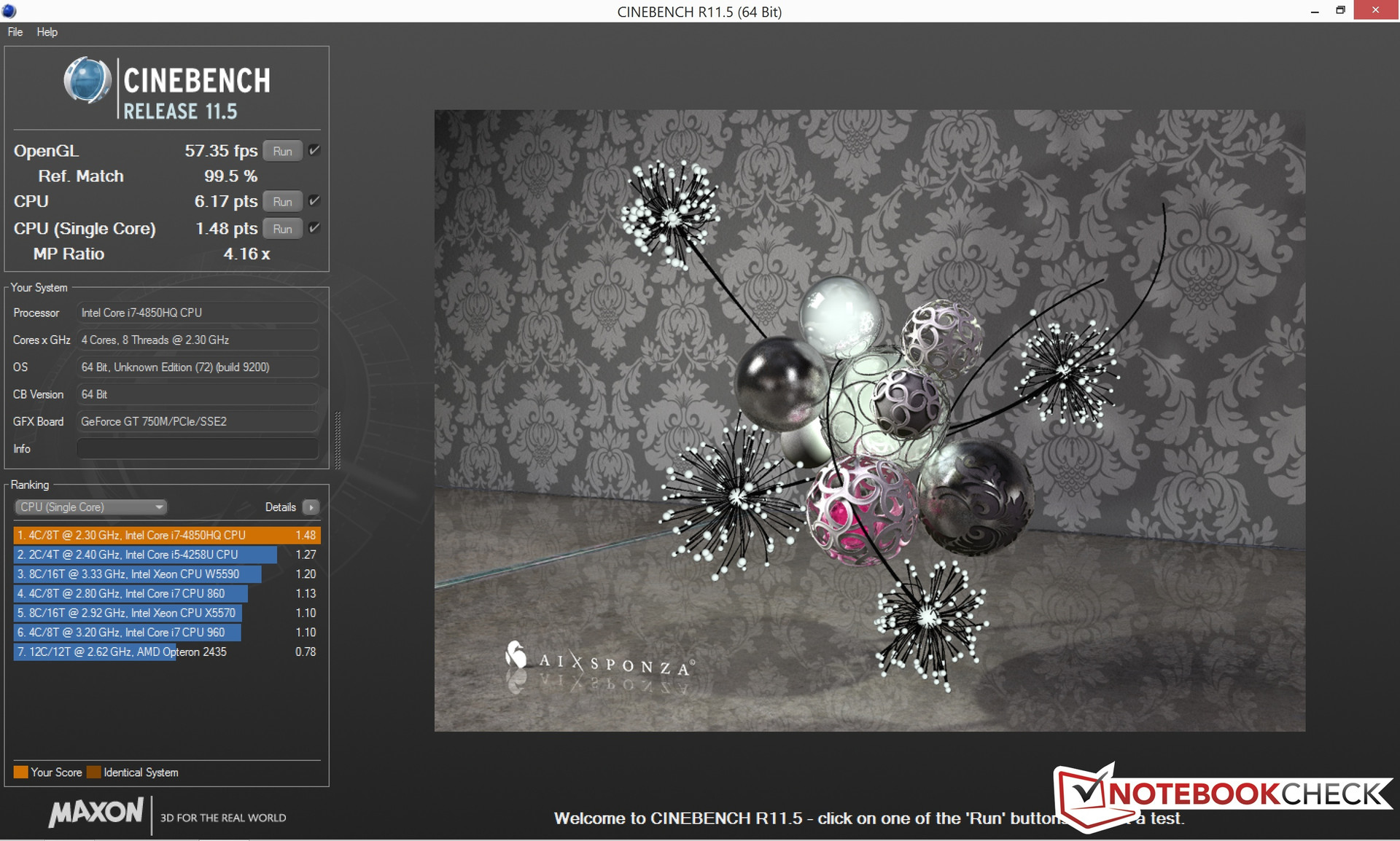Expand ranking Details view

click(281, 507)
